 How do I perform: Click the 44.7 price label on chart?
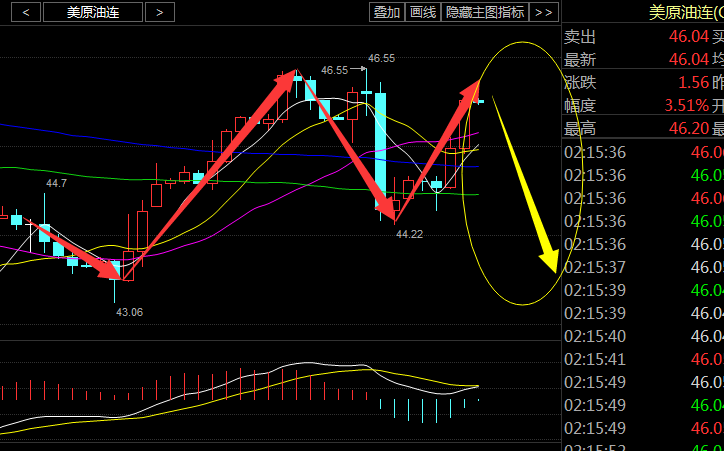[56, 184]
